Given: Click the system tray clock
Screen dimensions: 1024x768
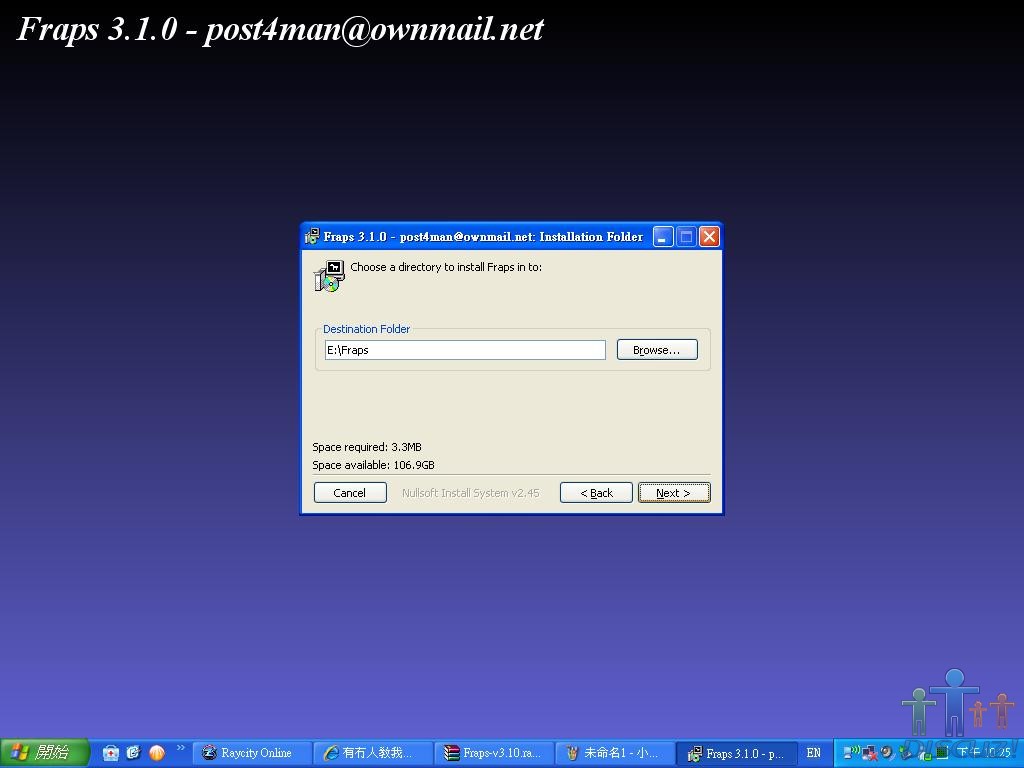Looking at the screenshot, I should (x=984, y=753).
